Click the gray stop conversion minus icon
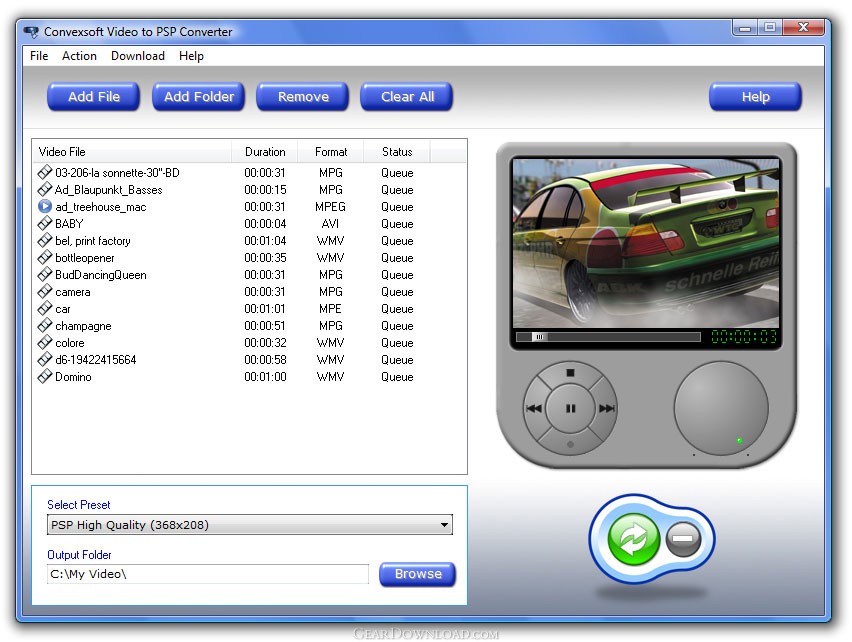This screenshot has width=852, height=642. pos(682,539)
